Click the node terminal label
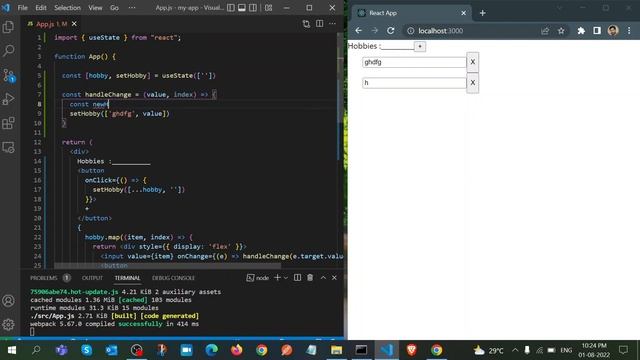 coord(258,278)
